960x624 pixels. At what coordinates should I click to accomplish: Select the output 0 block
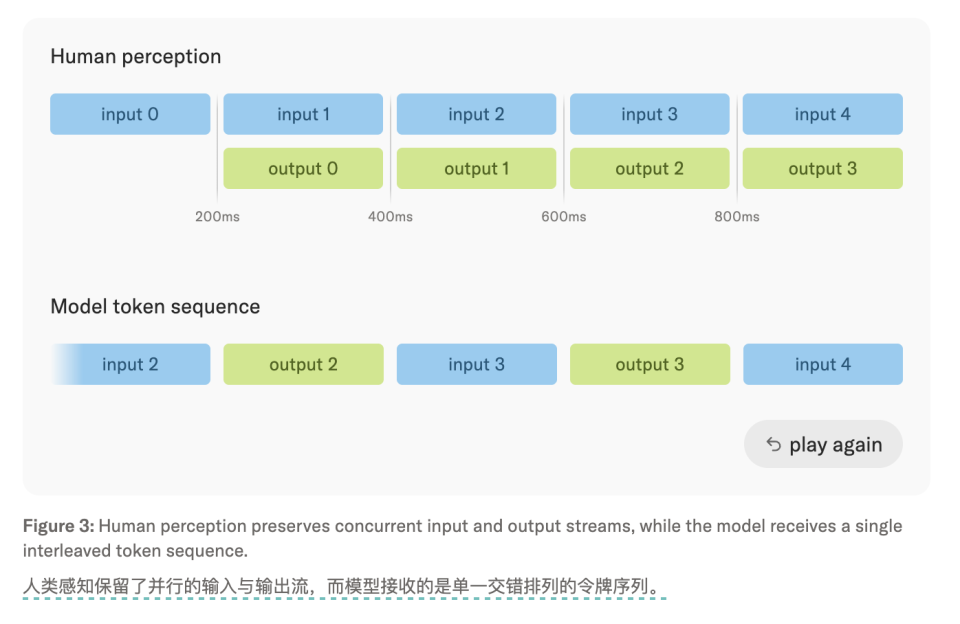coord(303,168)
